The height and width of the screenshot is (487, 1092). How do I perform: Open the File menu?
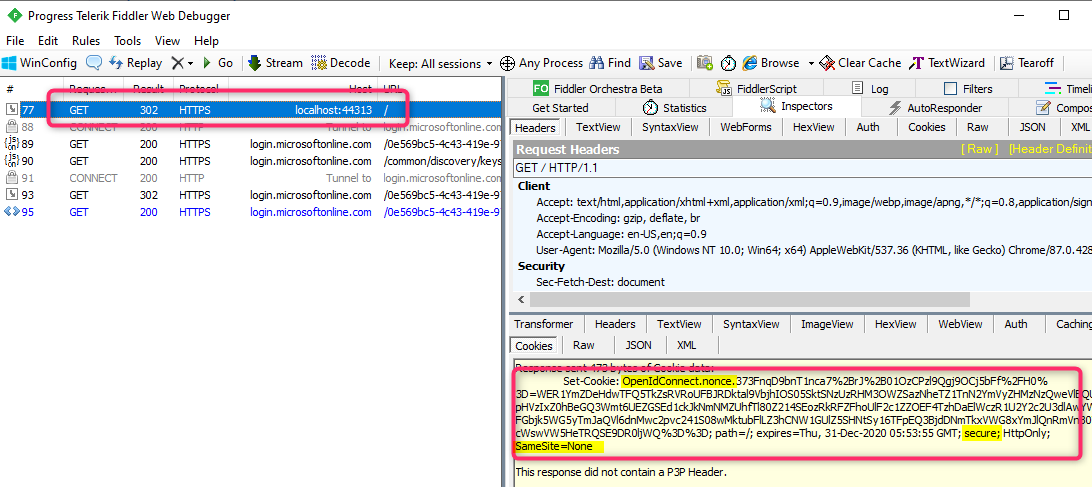point(15,40)
